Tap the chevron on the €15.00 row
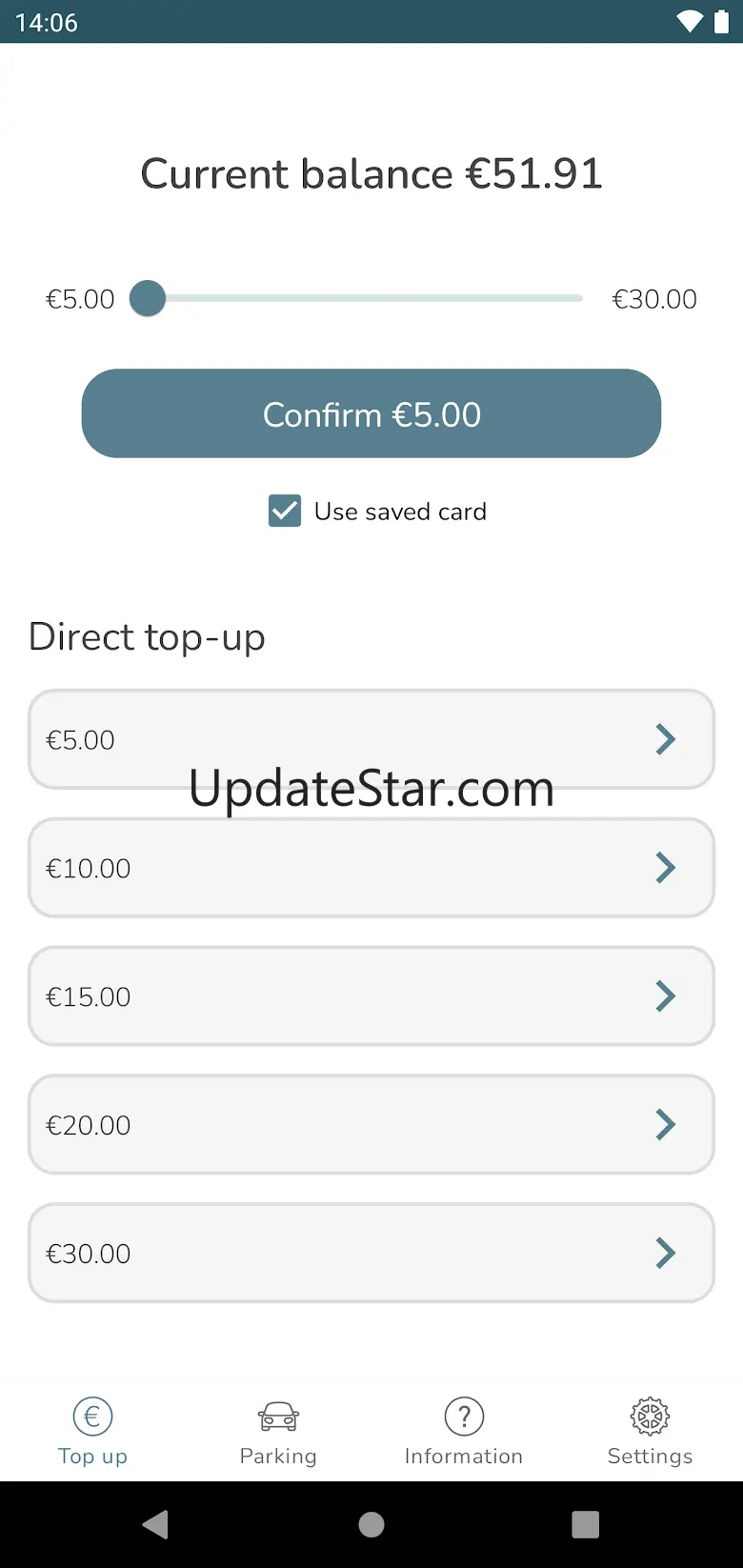Viewport: 743px width, 1568px height. pyautogui.click(x=666, y=996)
